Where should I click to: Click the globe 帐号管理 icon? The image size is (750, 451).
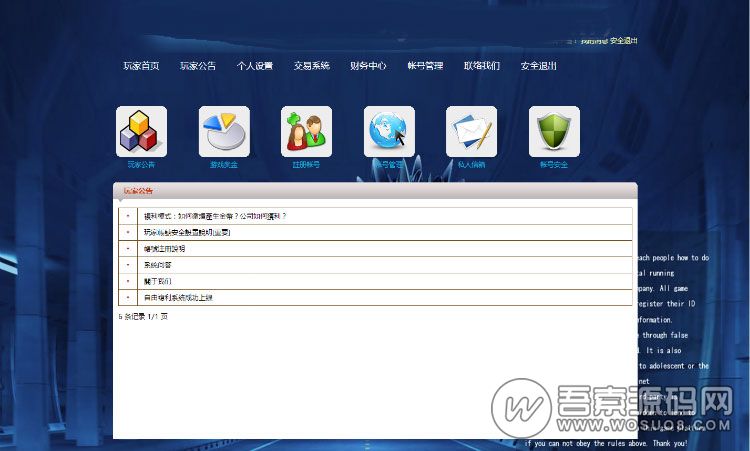click(389, 131)
